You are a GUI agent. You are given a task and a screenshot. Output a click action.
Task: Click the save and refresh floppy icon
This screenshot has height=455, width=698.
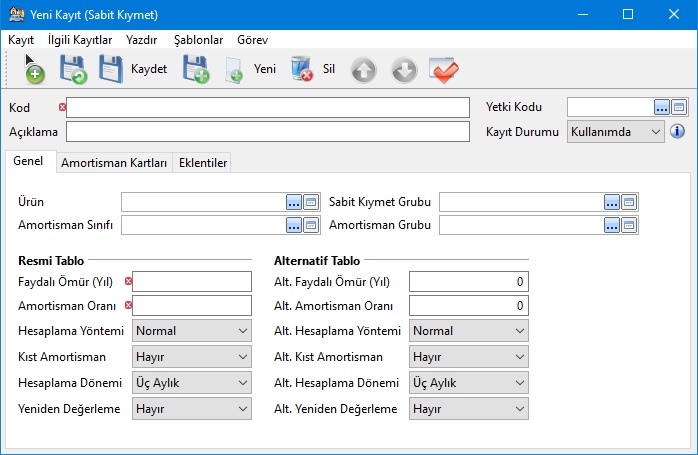click(x=73, y=69)
